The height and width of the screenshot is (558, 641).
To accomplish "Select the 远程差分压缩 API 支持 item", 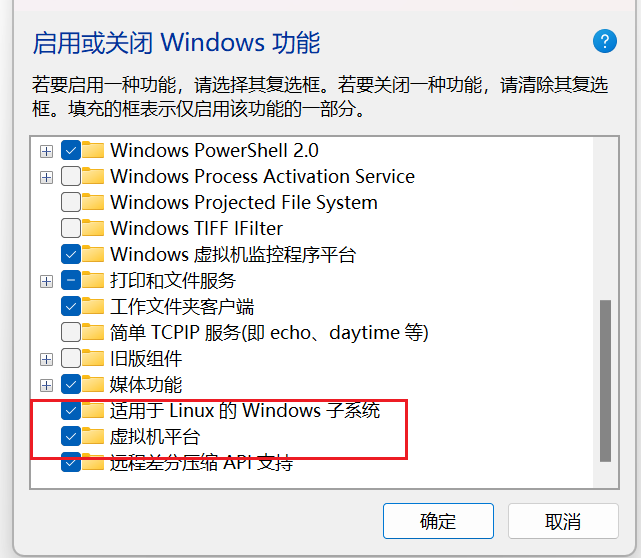I will tap(201, 463).
